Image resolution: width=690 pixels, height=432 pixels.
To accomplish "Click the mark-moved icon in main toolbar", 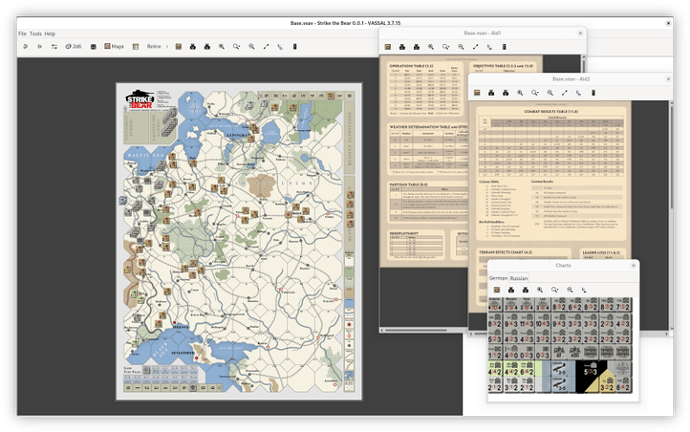I will click(x=280, y=46).
